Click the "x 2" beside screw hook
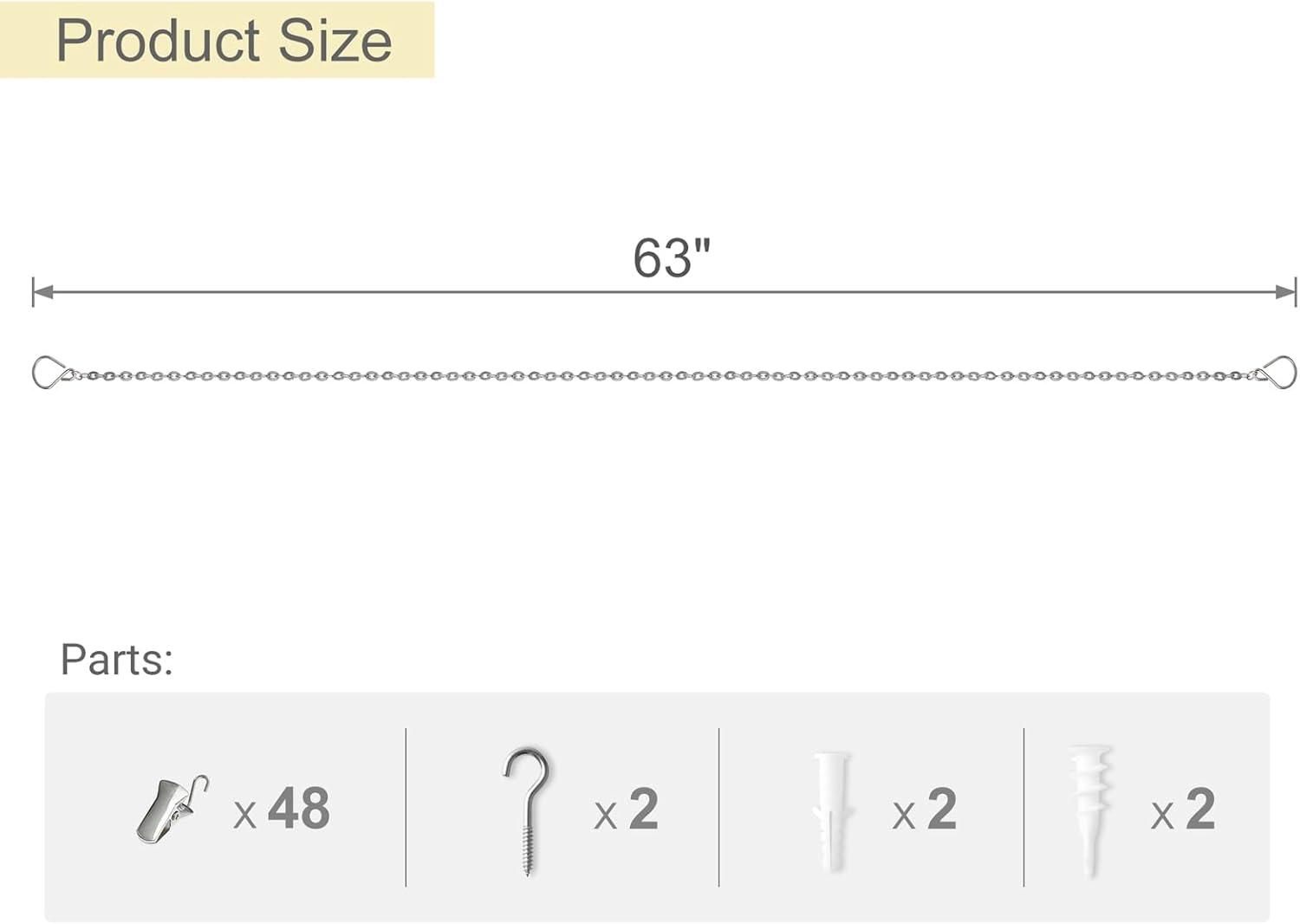The height and width of the screenshot is (924, 1300). (x=627, y=809)
